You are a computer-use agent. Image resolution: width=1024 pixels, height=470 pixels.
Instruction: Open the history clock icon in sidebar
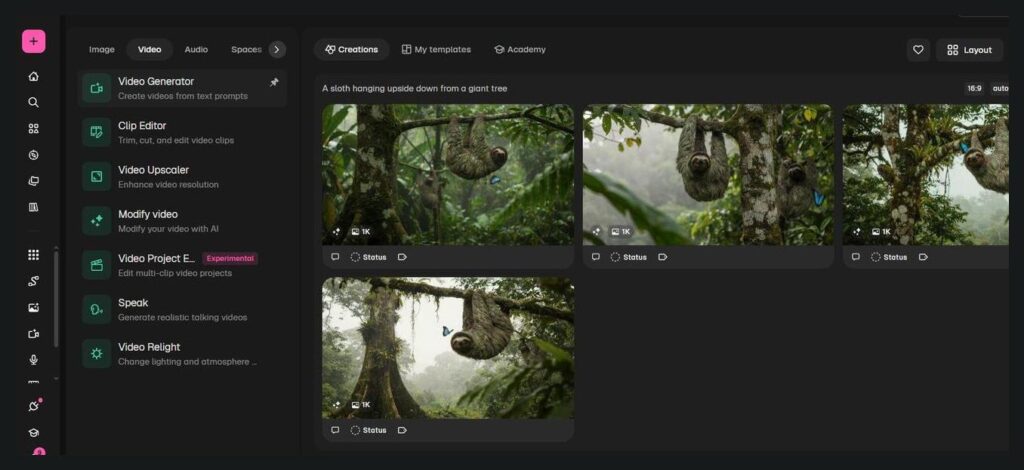pos(33,155)
